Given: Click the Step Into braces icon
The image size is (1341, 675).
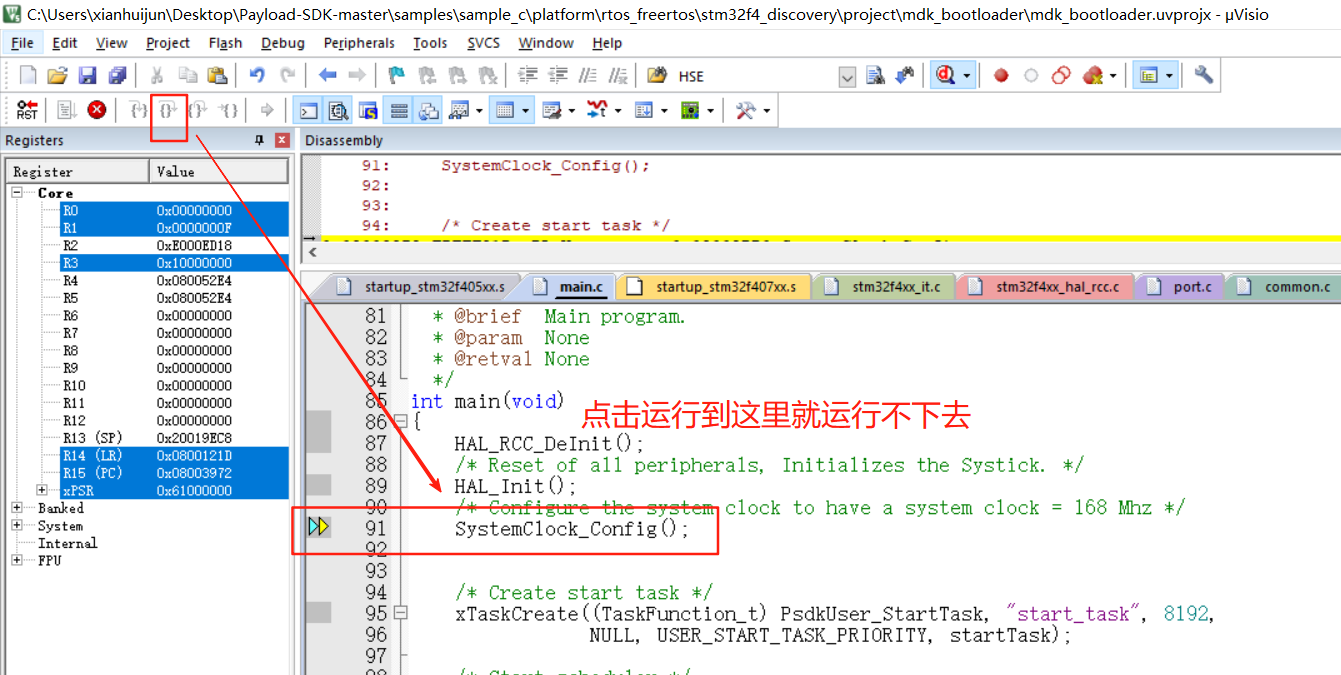Looking at the screenshot, I should pyautogui.click(x=139, y=110).
